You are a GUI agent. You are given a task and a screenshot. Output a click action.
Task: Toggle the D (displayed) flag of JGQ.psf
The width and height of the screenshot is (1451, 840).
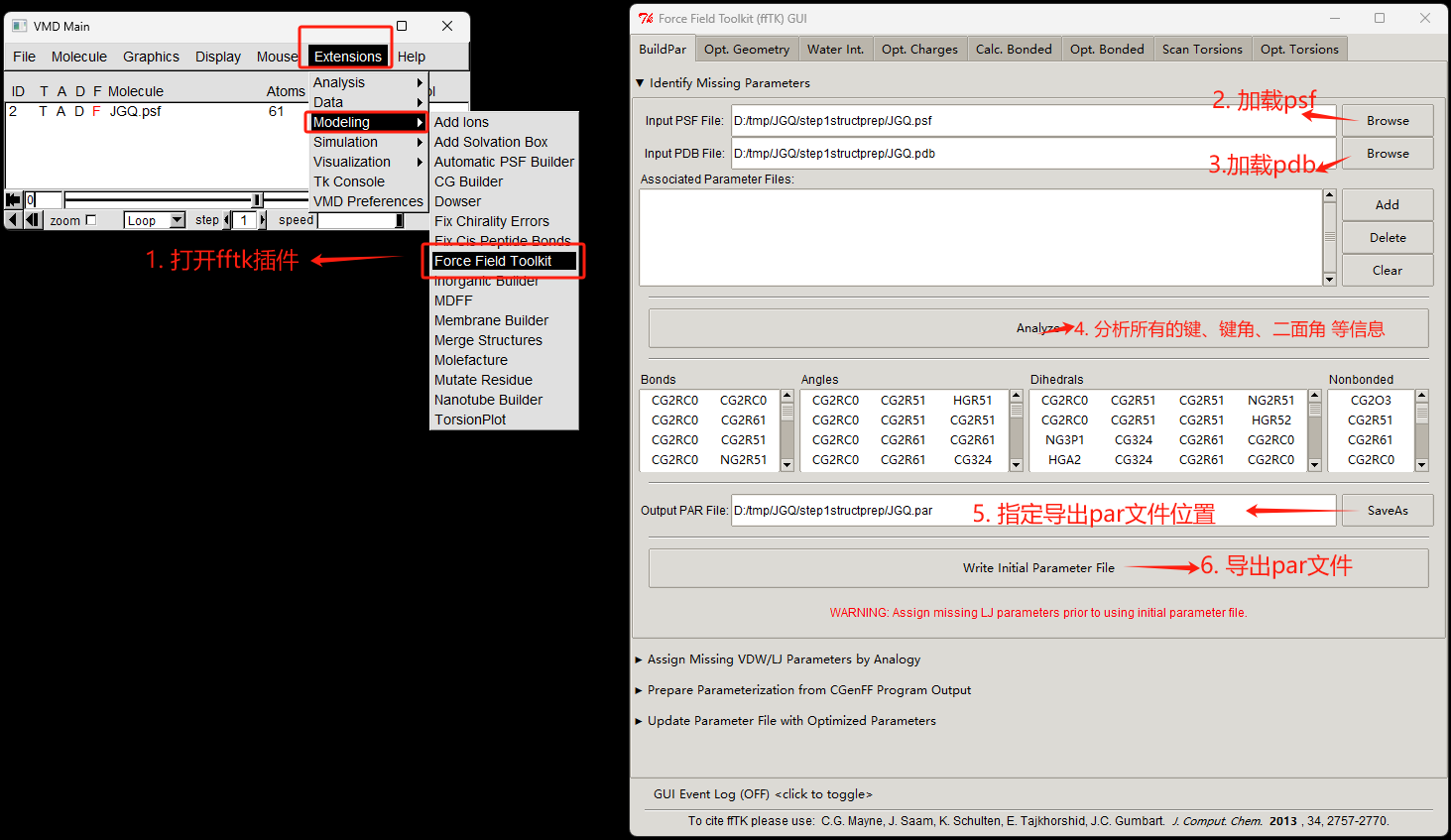click(x=79, y=111)
